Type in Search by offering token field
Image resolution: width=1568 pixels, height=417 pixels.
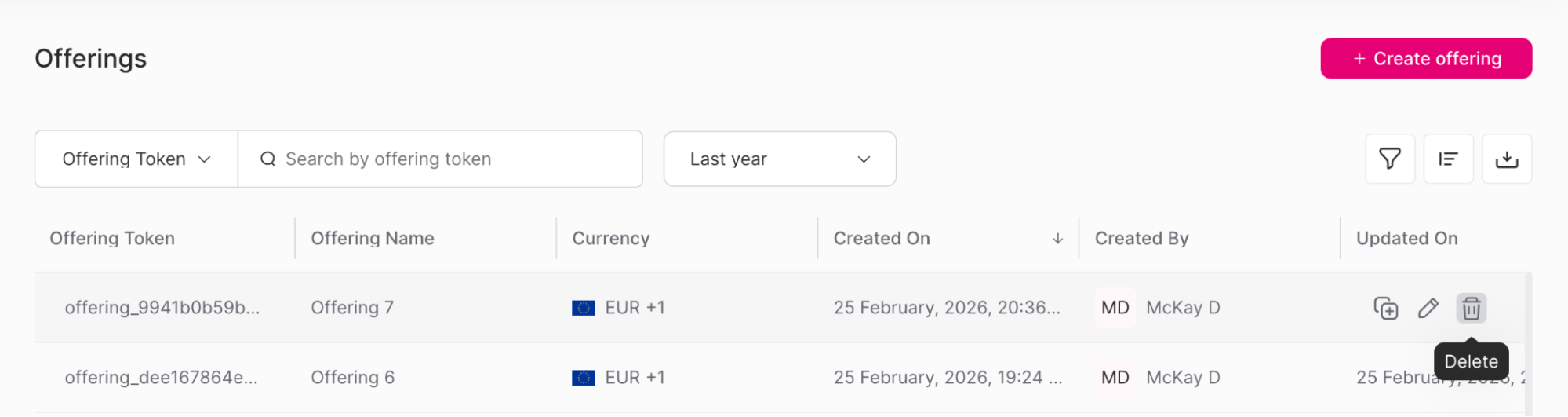pos(455,159)
